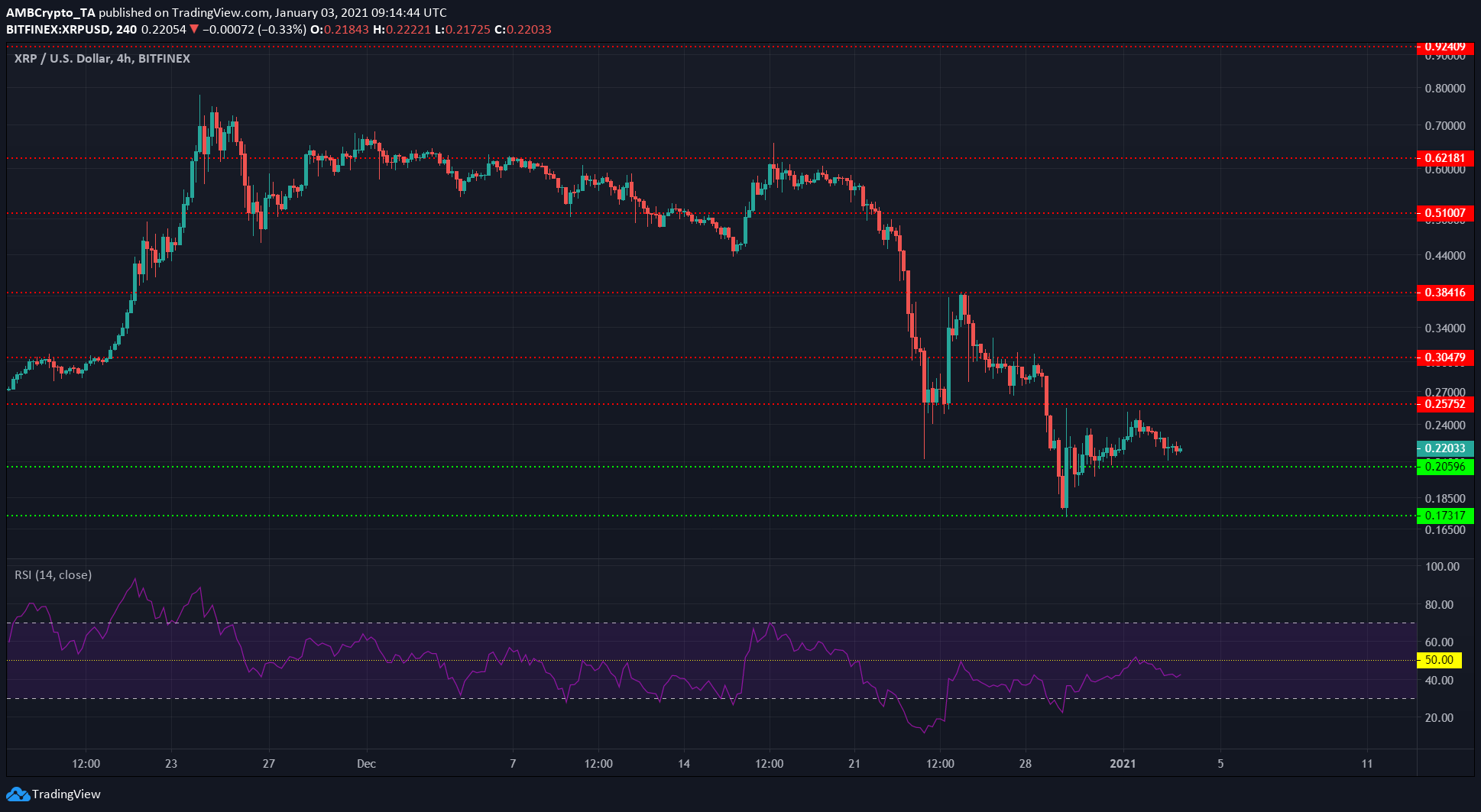Image resolution: width=1481 pixels, height=812 pixels.
Task: Click the '28' date label on time axis
Action: (1026, 764)
